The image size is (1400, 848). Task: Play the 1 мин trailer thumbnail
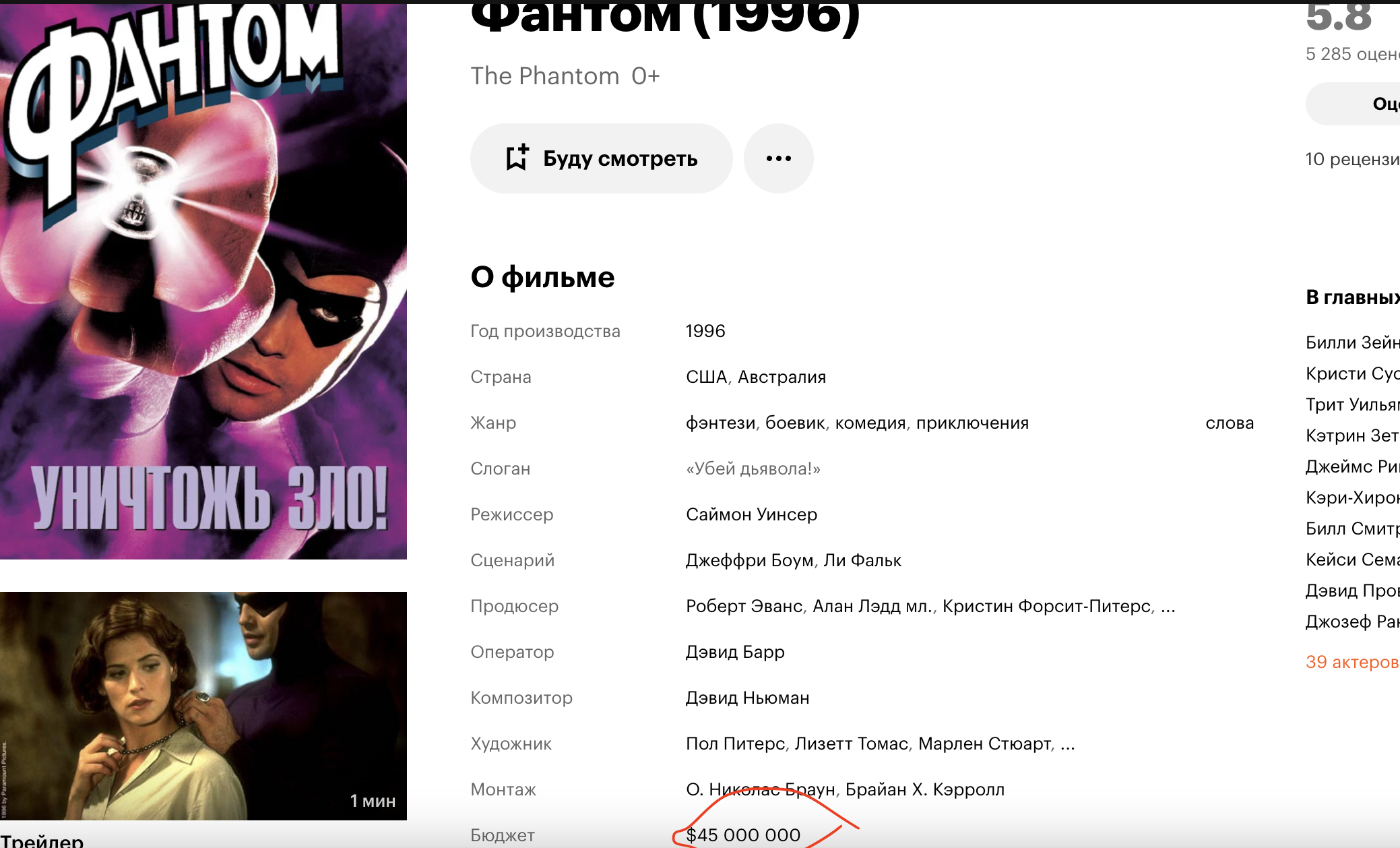pos(203,706)
